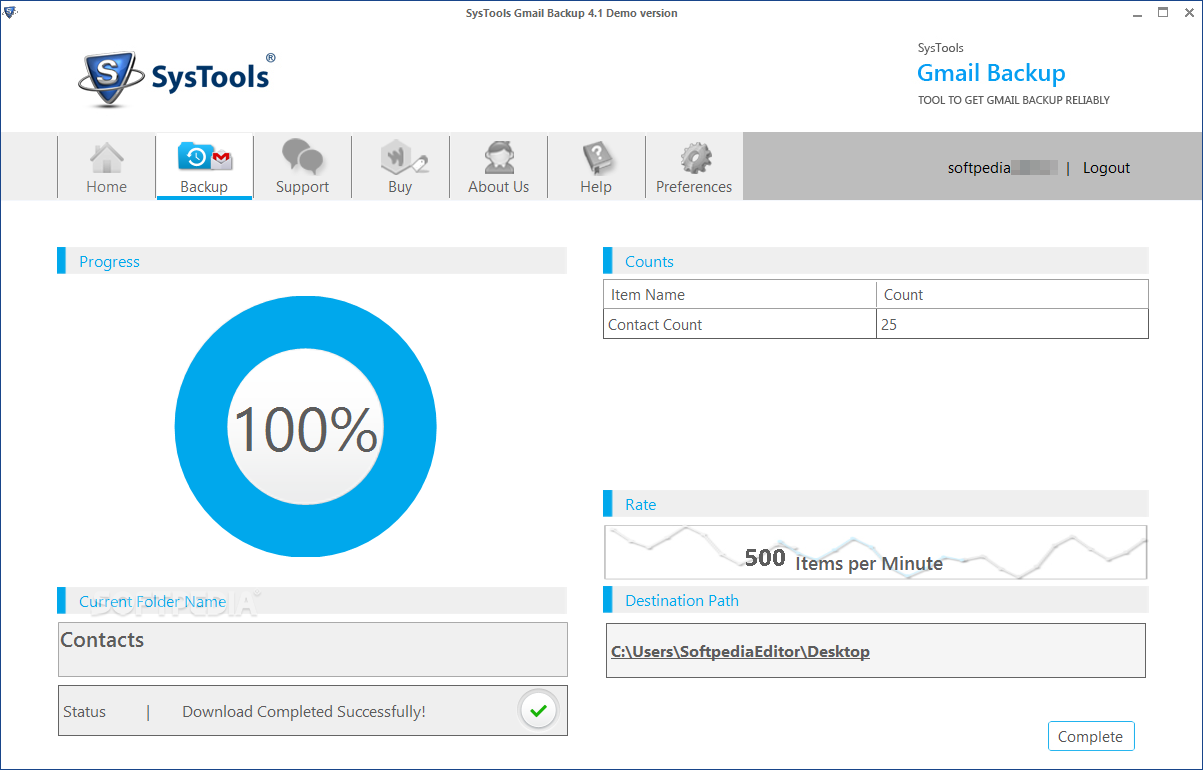The height and width of the screenshot is (770, 1203).
Task: Select the Contact Count row cell
Action: click(x=740, y=325)
